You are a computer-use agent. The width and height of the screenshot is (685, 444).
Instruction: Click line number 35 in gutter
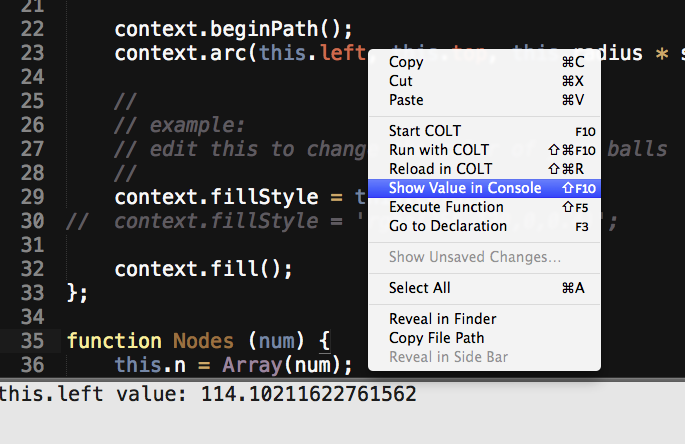(x=32, y=341)
